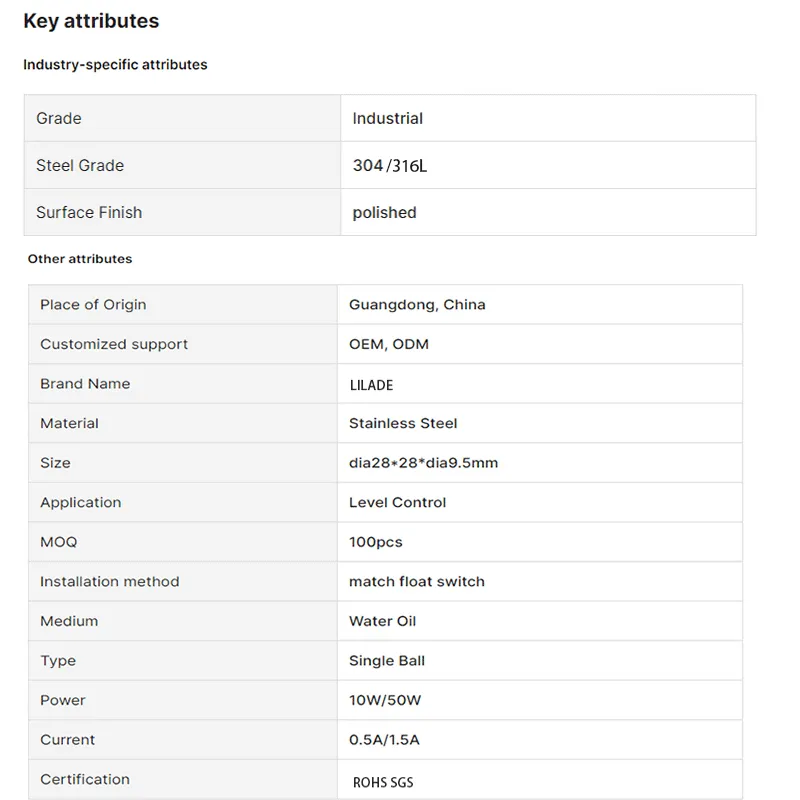Click the dia28*28*dia9.5mm size value
The image size is (800, 800).
click(x=423, y=463)
